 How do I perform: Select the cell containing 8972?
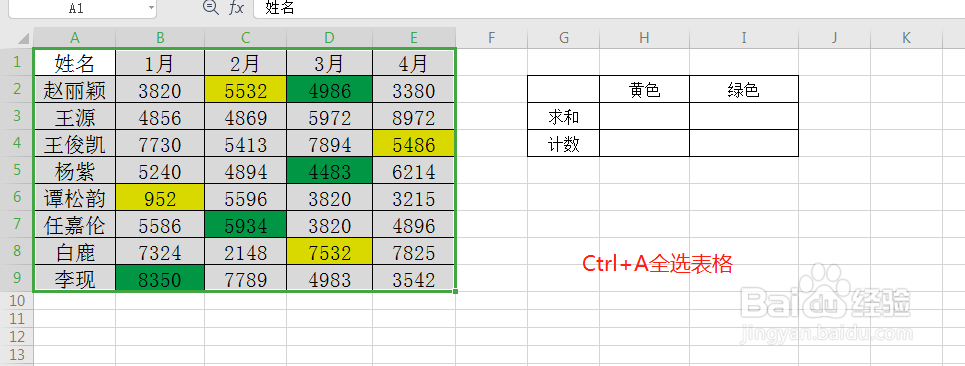pyautogui.click(x=414, y=116)
